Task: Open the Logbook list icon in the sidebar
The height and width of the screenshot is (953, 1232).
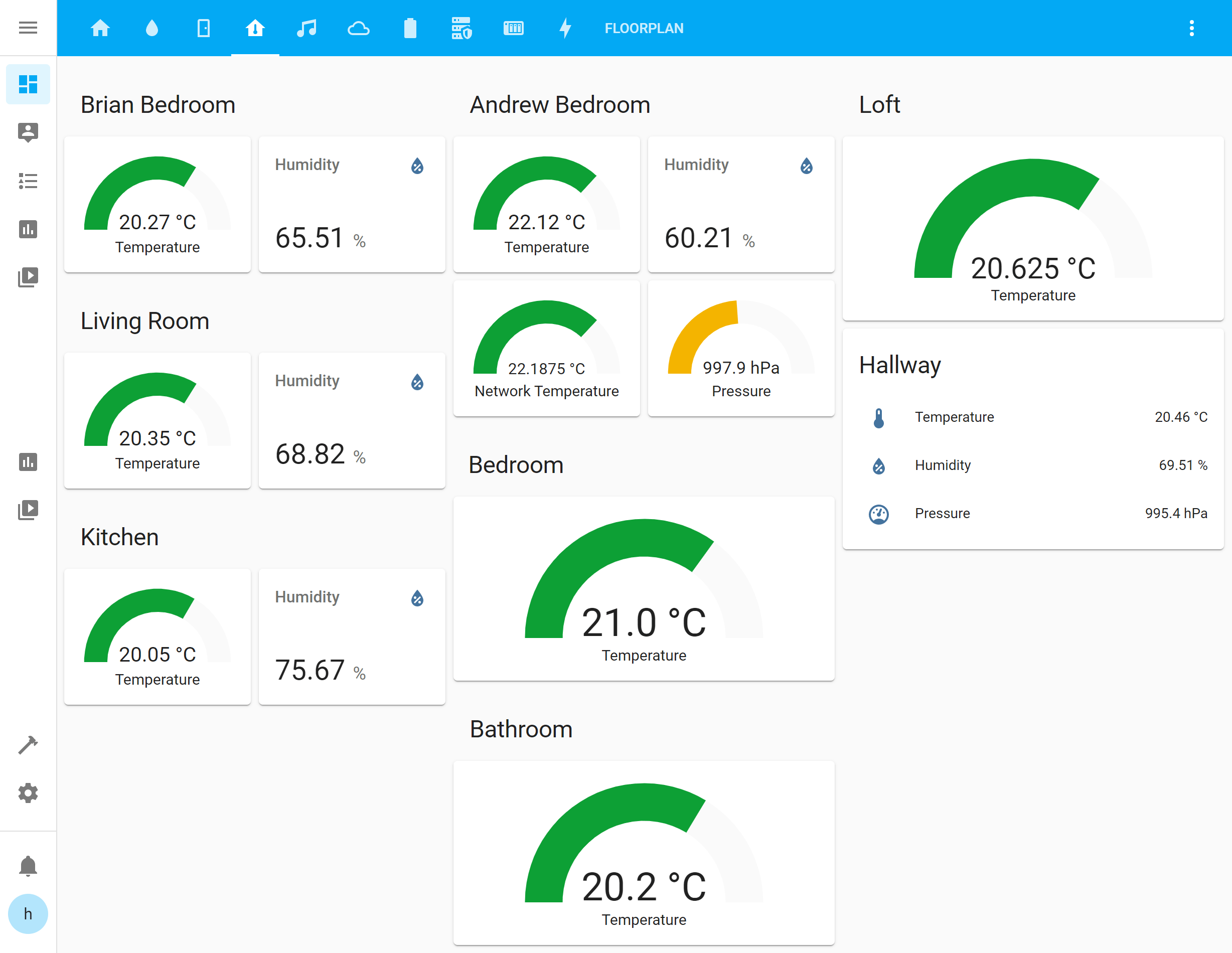Action: (28, 181)
